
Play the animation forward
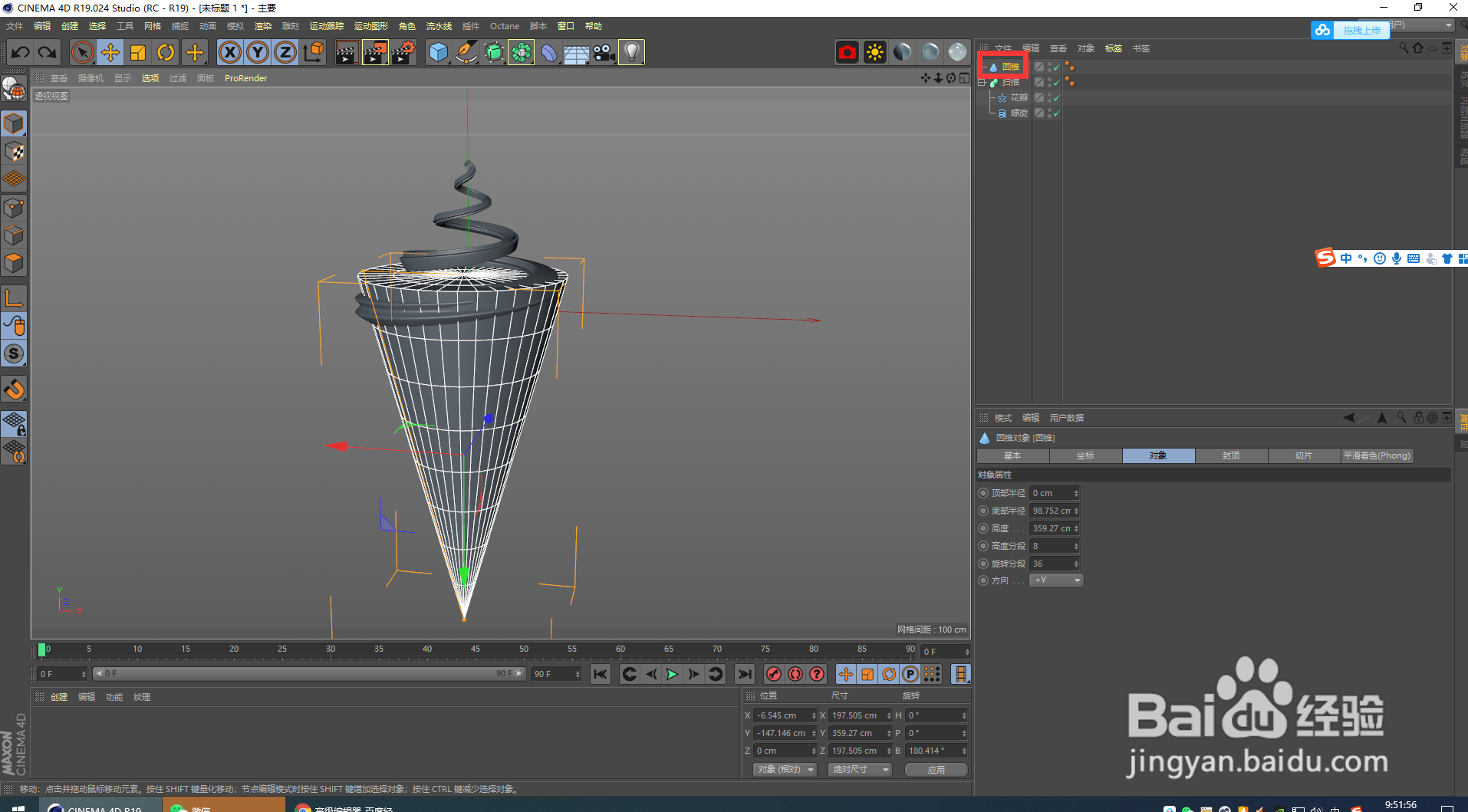click(672, 674)
